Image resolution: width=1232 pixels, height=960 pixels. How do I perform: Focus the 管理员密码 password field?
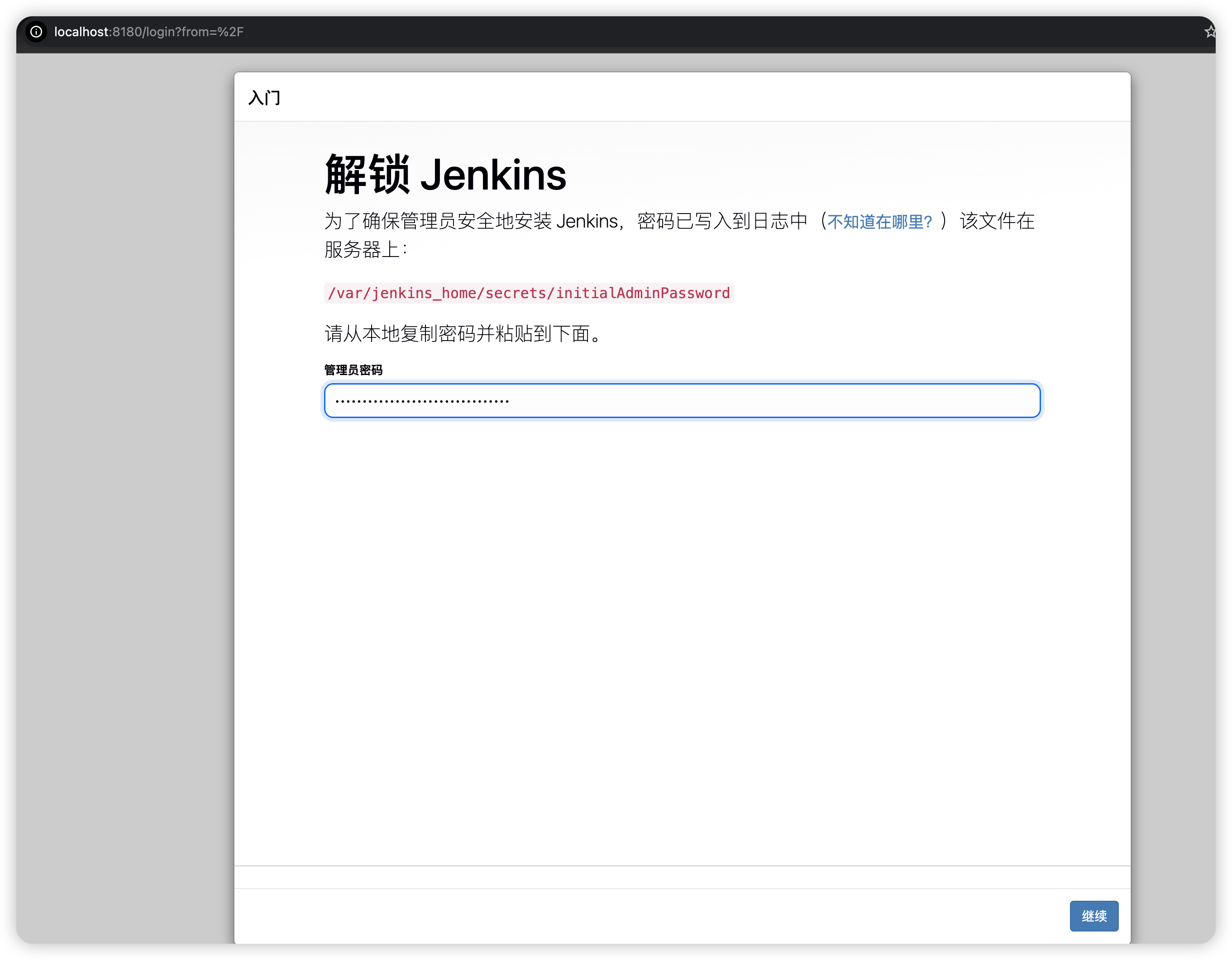682,401
